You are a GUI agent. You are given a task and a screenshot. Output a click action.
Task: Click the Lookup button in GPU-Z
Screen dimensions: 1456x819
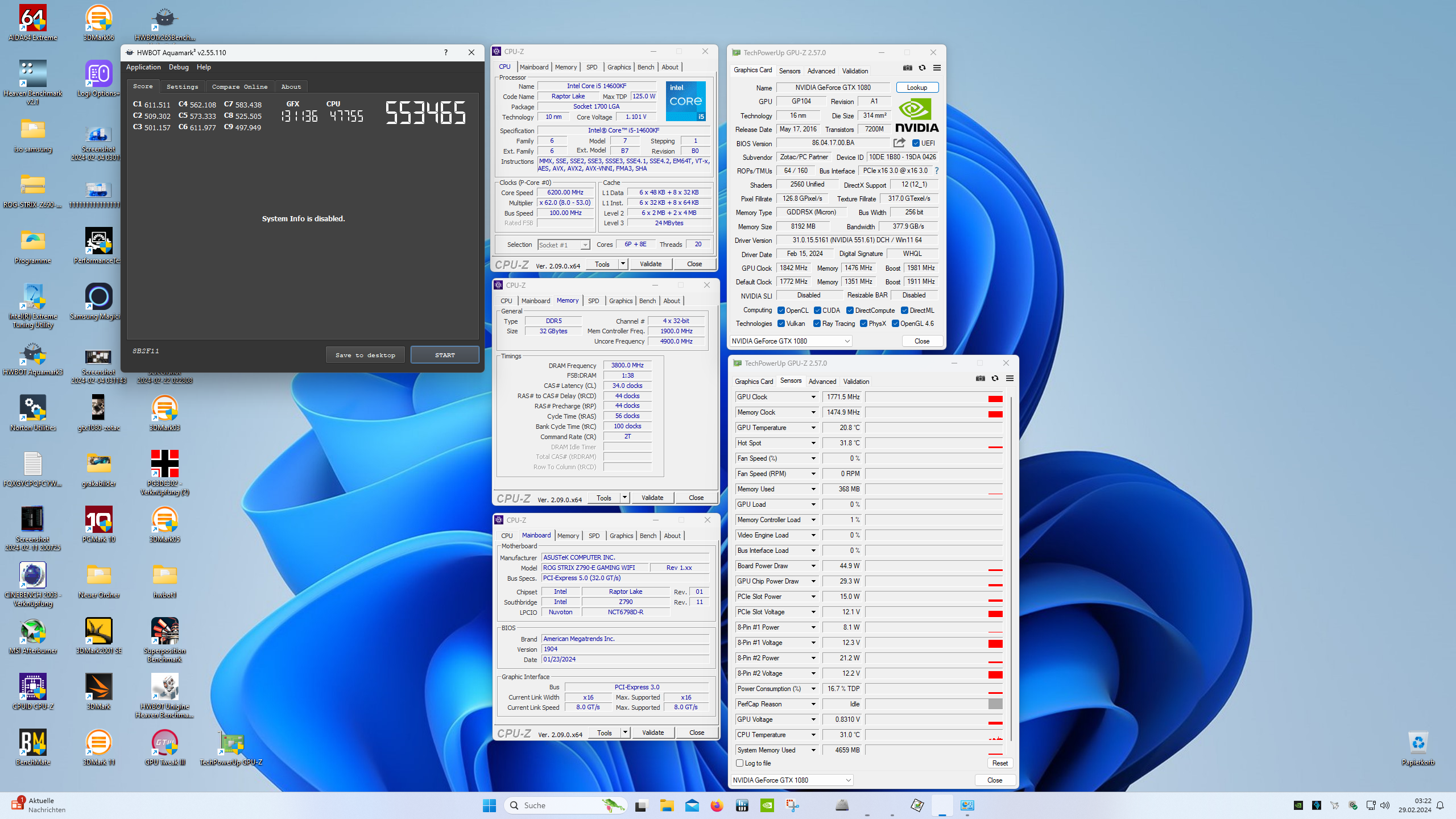coord(917,88)
